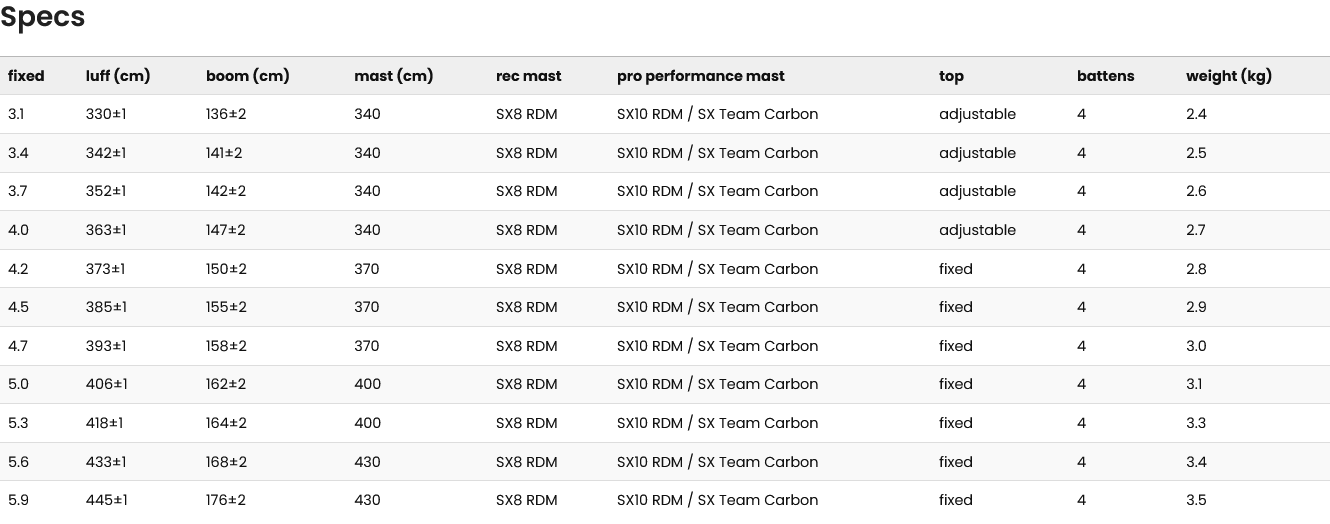Viewport: 1330px width, 524px height.
Task: Select the boom (cm) column header
Action: (247, 76)
